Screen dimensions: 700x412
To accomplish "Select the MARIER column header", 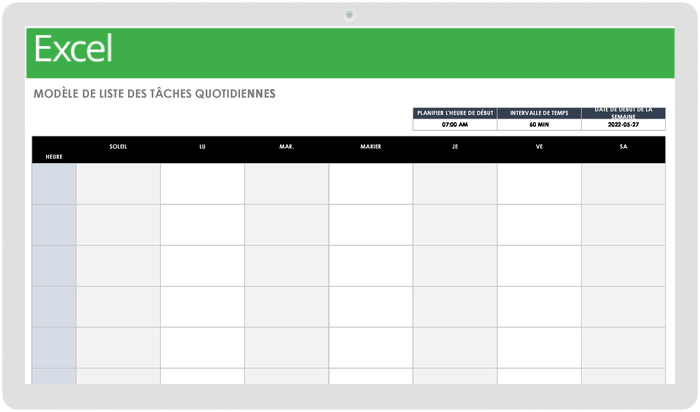I will (x=371, y=146).
